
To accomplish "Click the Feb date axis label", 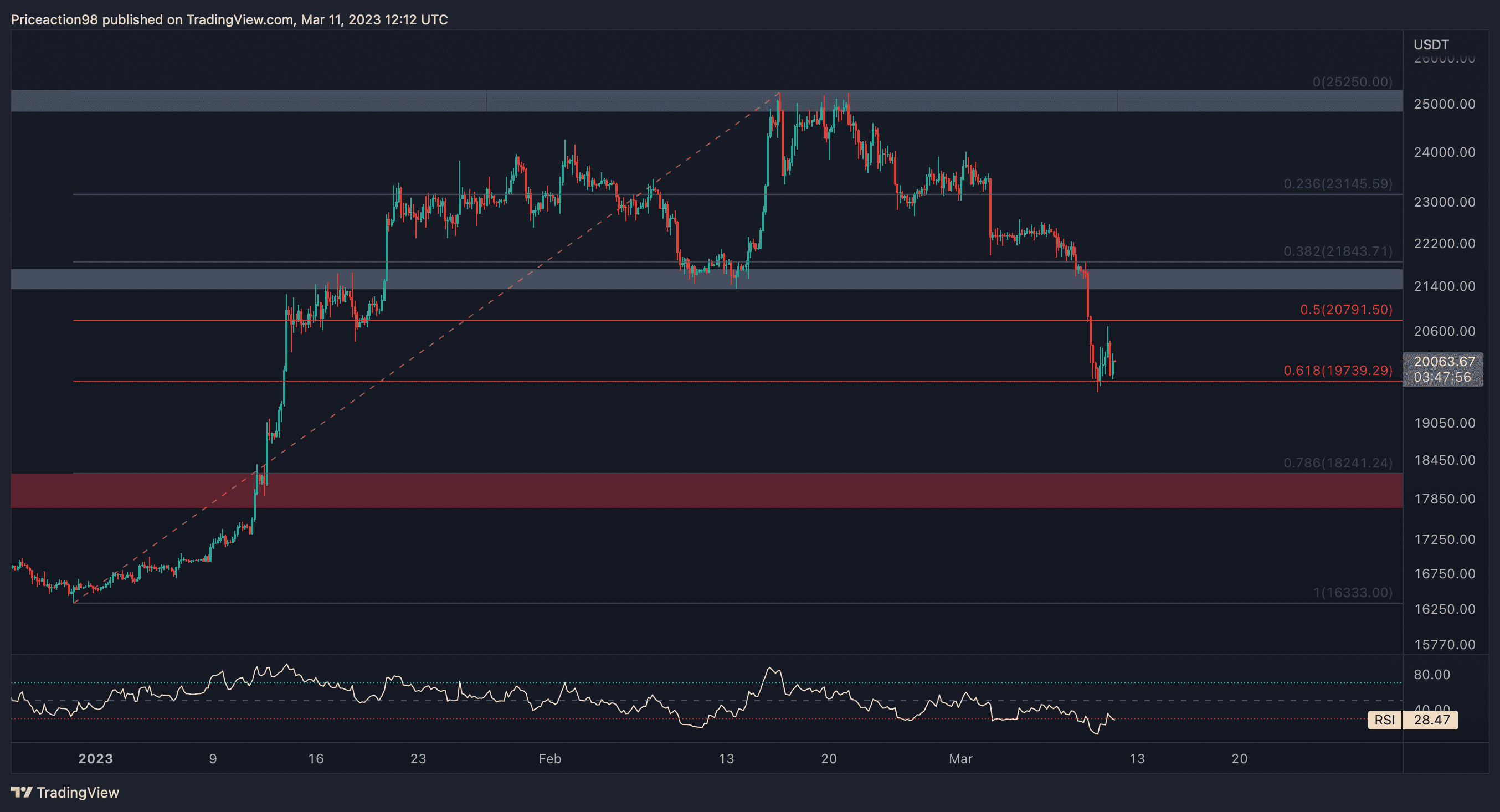I will tap(549, 758).
